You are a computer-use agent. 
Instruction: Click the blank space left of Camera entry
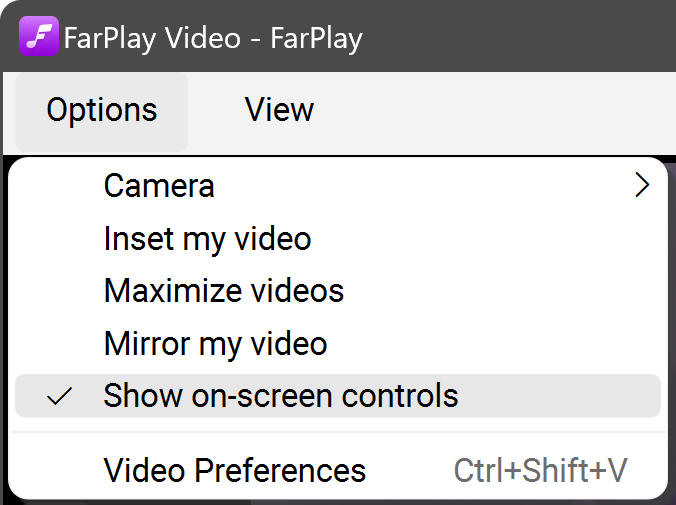(60, 186)
